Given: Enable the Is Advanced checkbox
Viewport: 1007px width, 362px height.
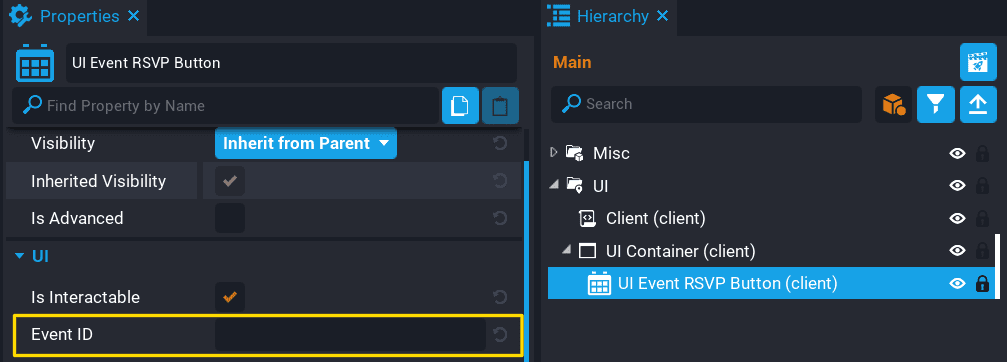Looking at the screenshot, I should pos(230,218).
